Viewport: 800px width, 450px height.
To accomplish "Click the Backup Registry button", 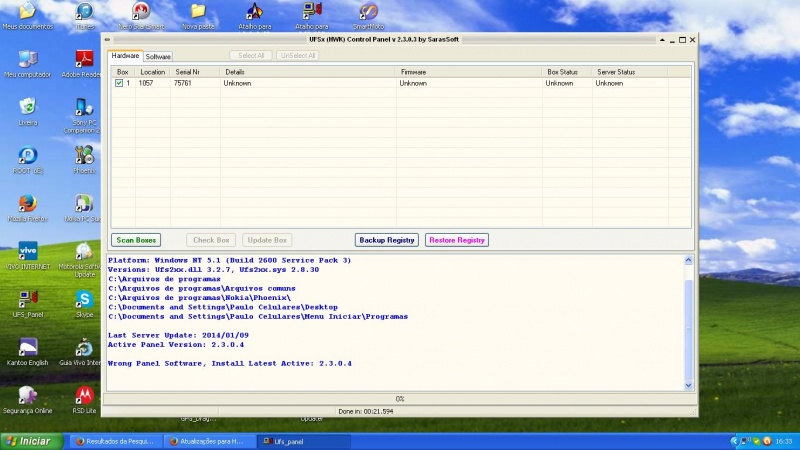I will click(387, 240).
